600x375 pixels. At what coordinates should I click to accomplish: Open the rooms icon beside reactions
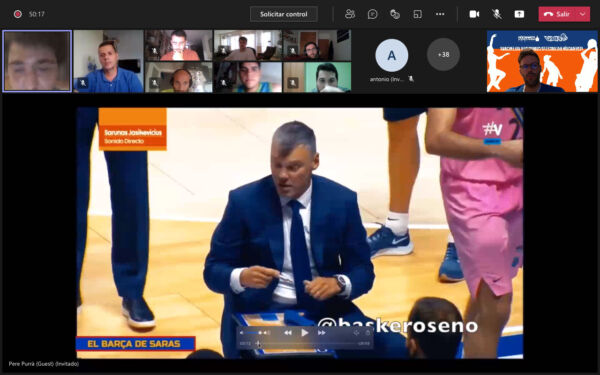click(x=417, y=14)
